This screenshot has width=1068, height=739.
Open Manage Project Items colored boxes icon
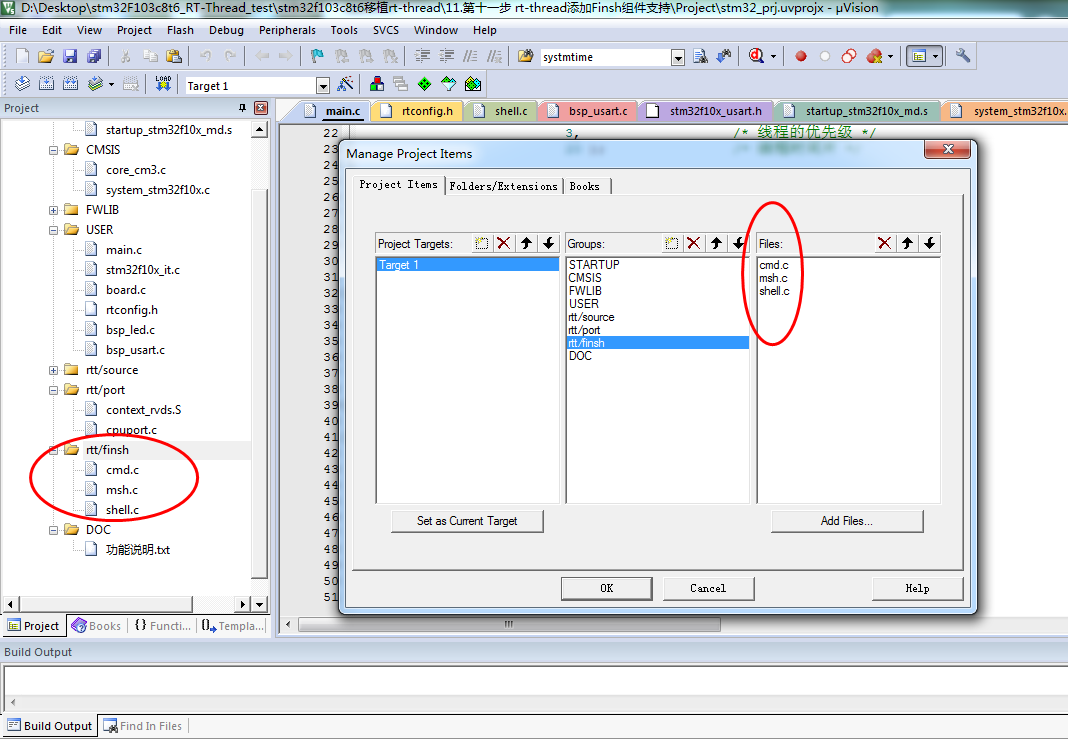coord(377,84)
